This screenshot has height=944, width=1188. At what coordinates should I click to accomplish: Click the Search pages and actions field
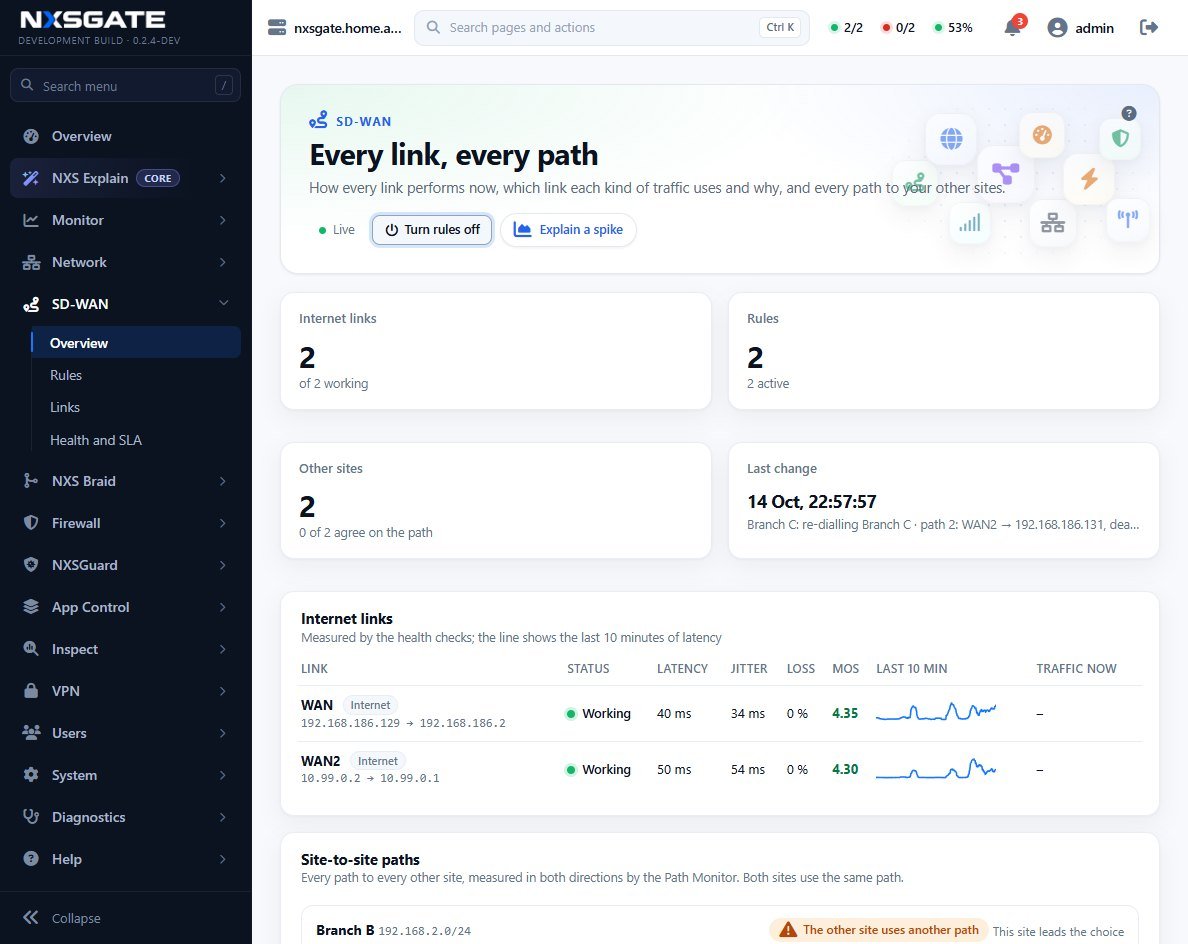tap(611, 27)
